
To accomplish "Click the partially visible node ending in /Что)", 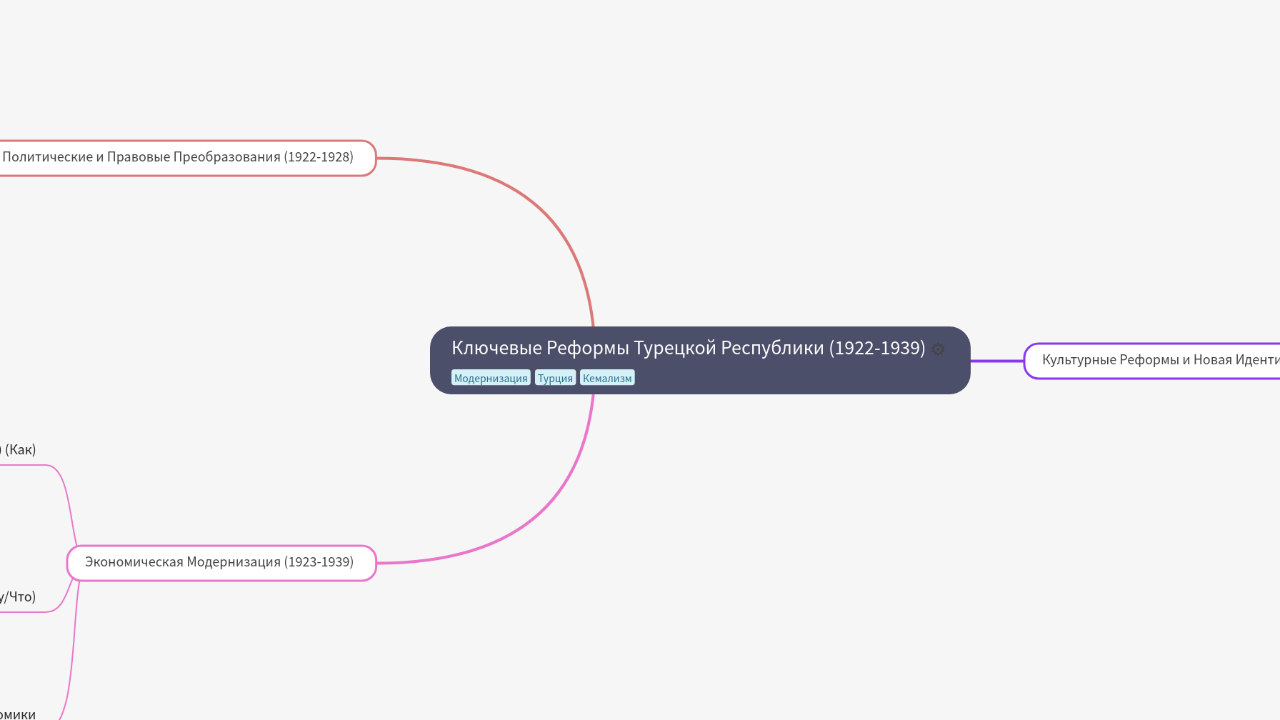I will coord(18,598).
